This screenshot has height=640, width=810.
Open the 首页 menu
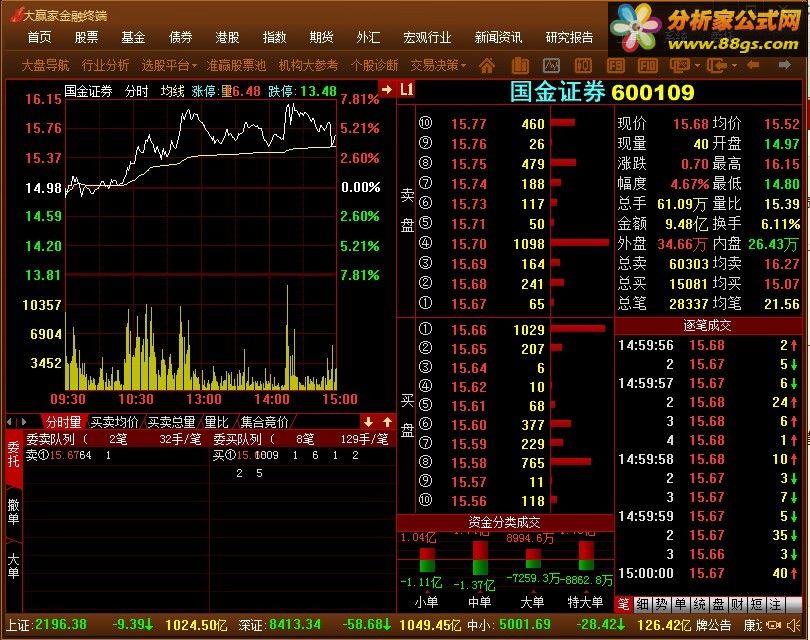(x=39, y=37)
